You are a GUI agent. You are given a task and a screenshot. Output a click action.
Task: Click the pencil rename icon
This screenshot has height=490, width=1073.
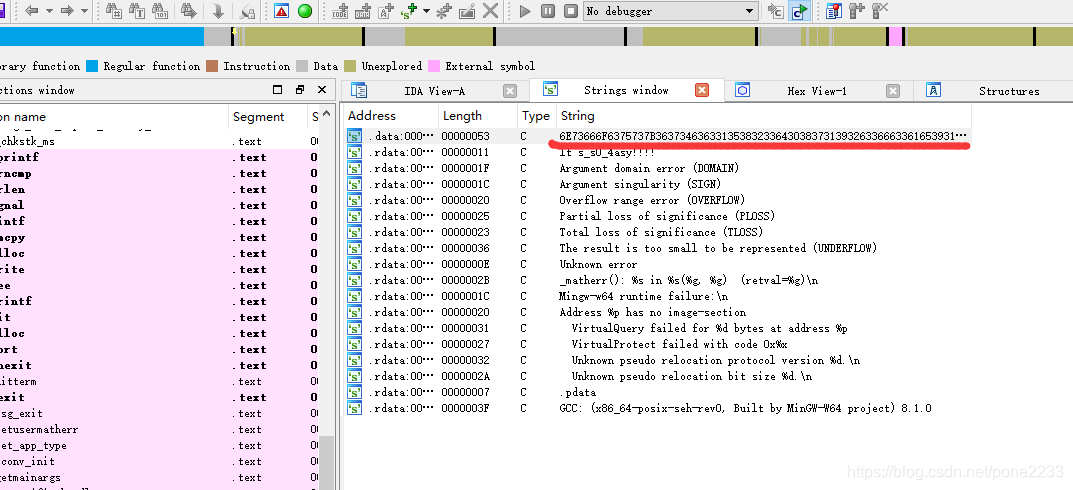pyautogui.click(x=467, y=11)
